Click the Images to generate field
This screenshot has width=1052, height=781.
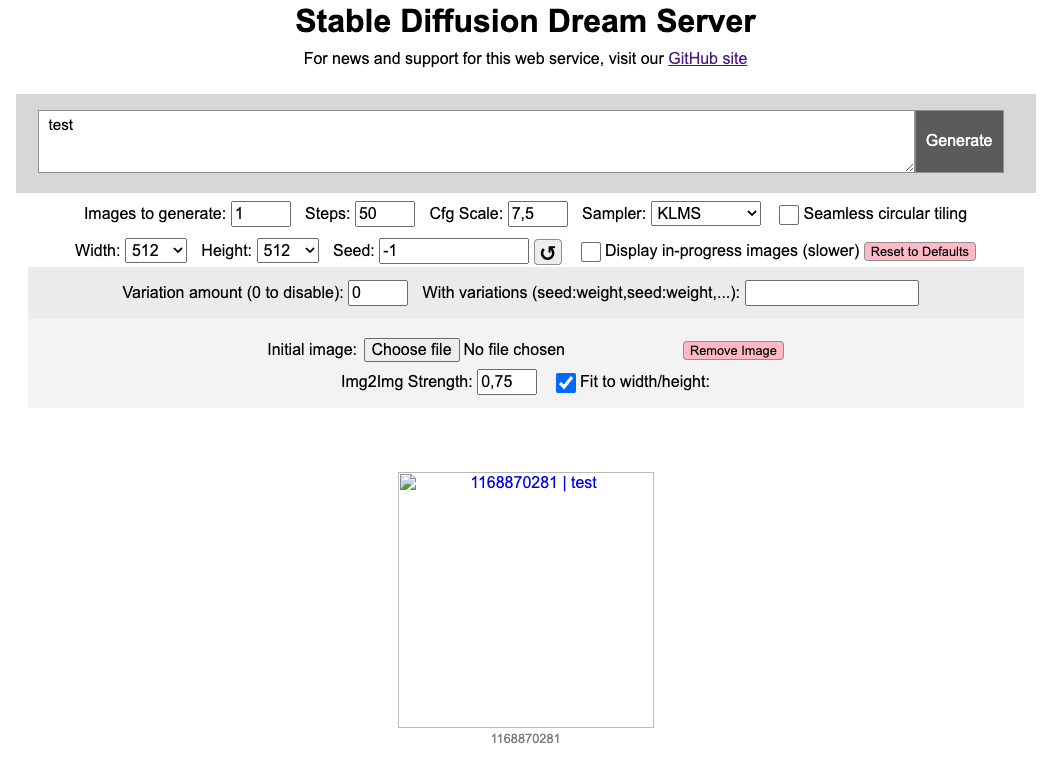261,214
